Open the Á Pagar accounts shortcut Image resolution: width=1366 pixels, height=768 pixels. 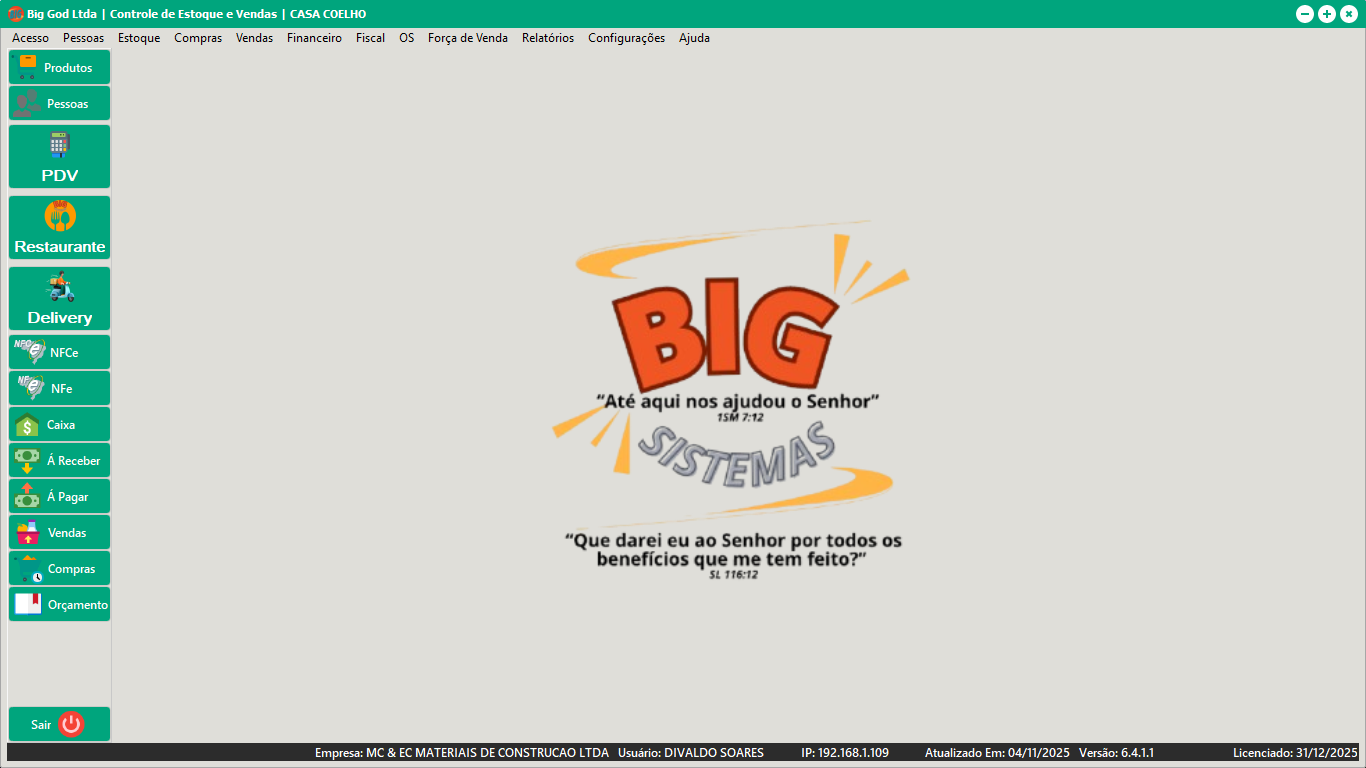point(59,496)
